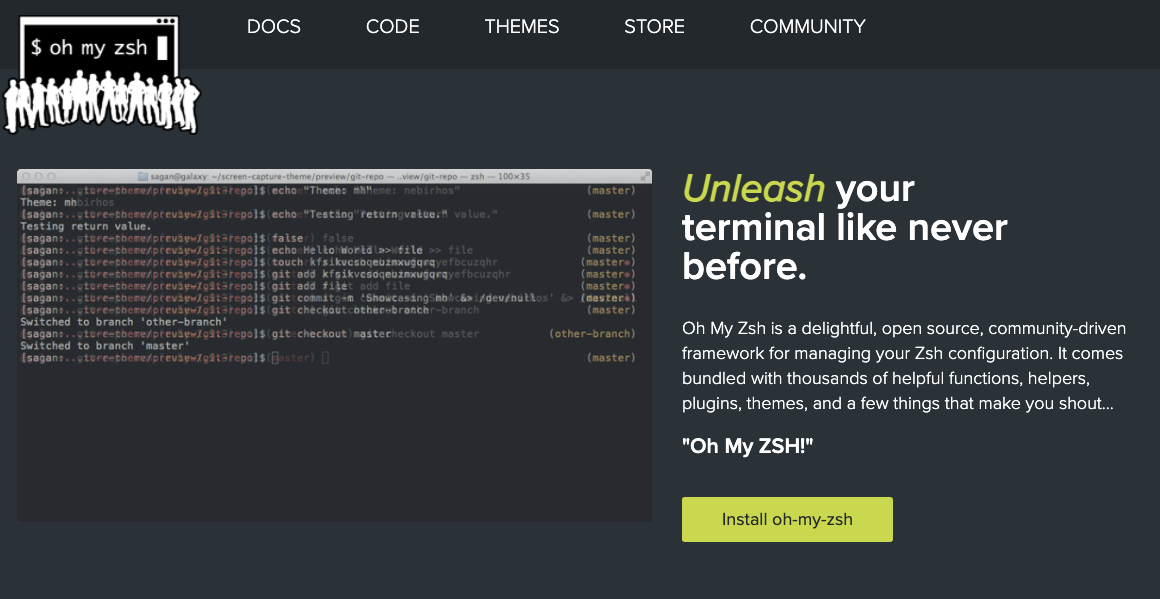Open the DOCS menu item

point(274,27)
